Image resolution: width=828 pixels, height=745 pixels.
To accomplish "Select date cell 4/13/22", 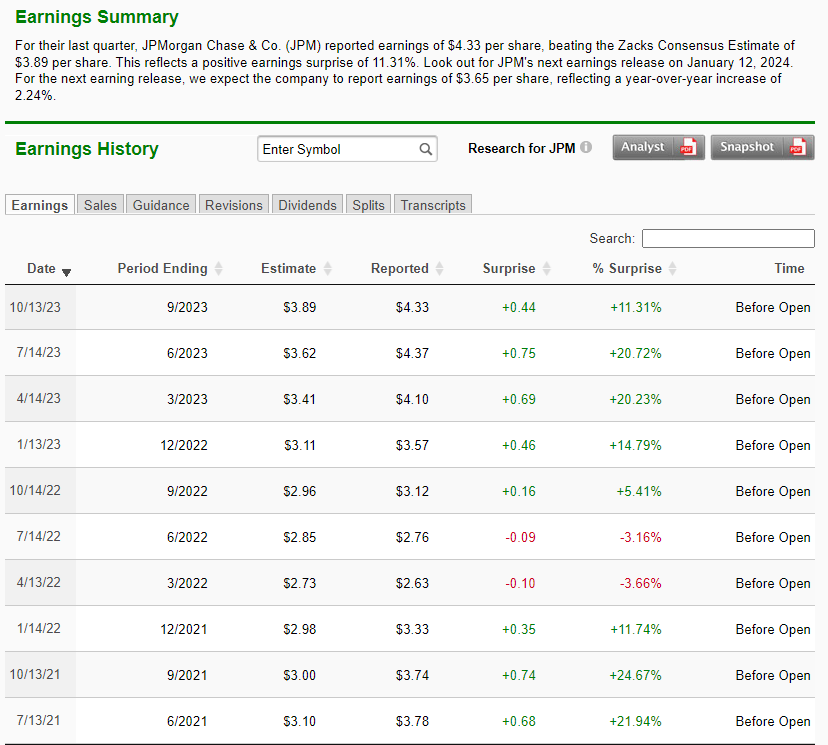I will click(39, 582).
